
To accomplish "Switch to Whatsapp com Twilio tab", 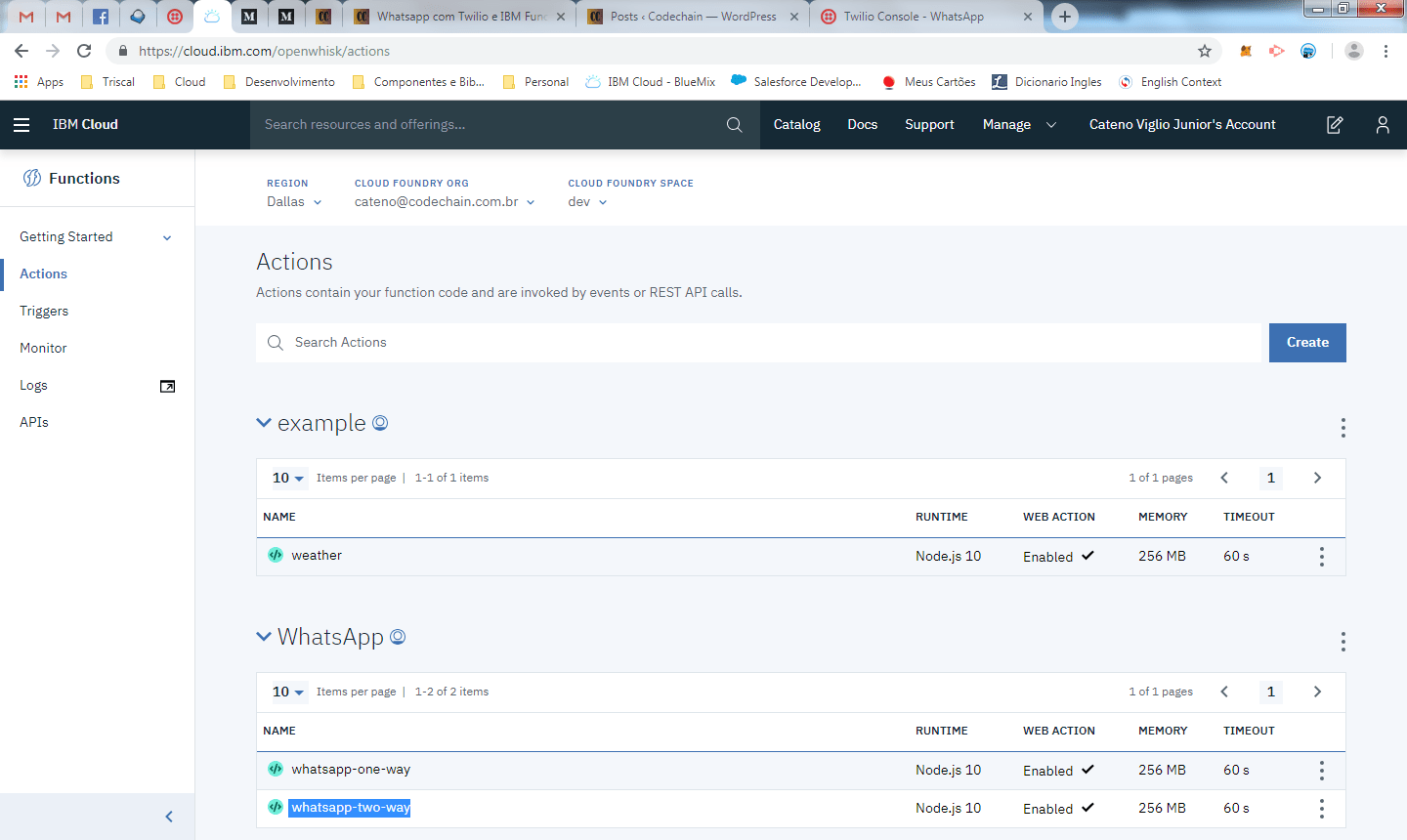I will coord(461,17).
